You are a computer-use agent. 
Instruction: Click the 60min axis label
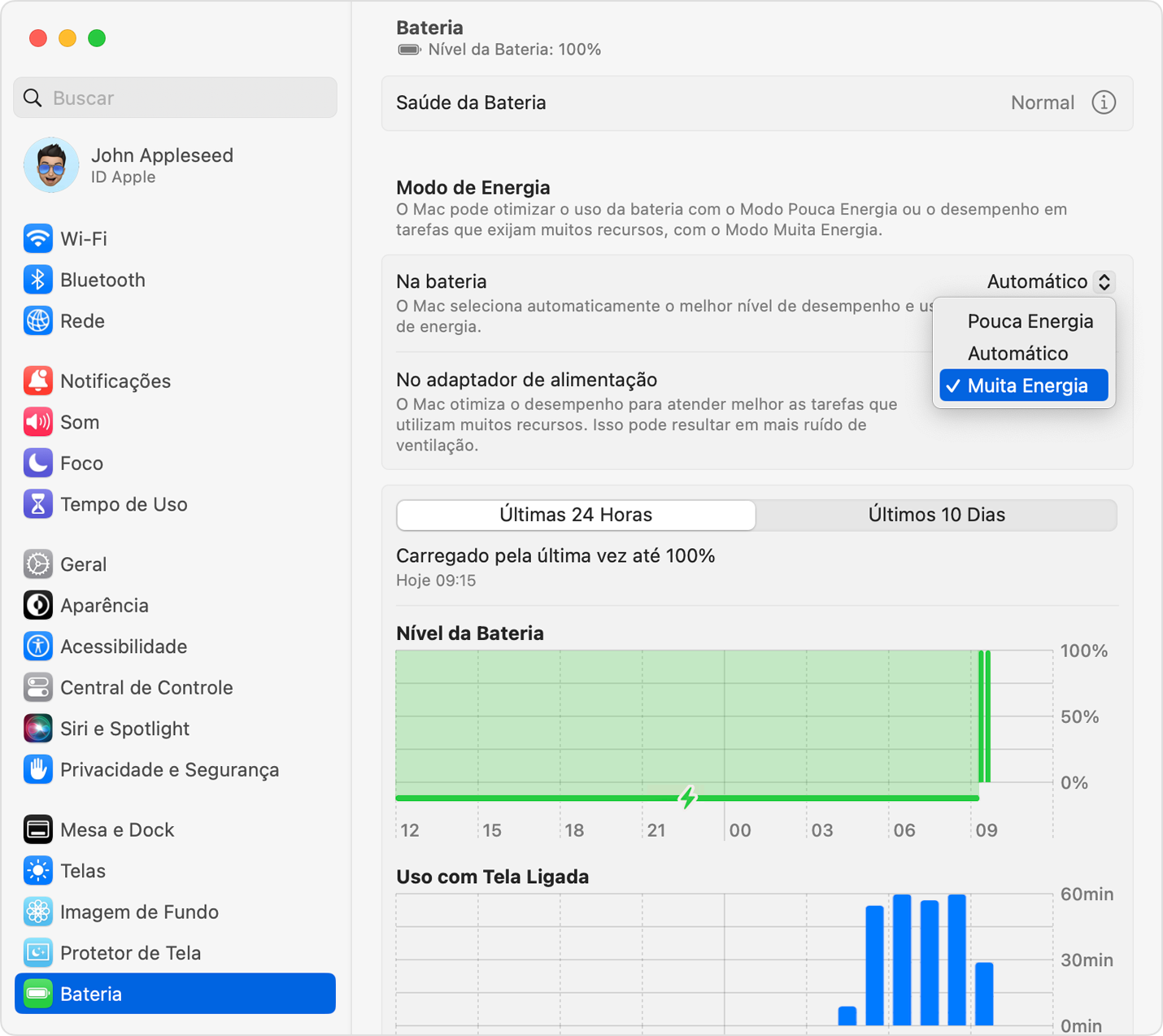pyautogui.click(x=1087, y=895)
